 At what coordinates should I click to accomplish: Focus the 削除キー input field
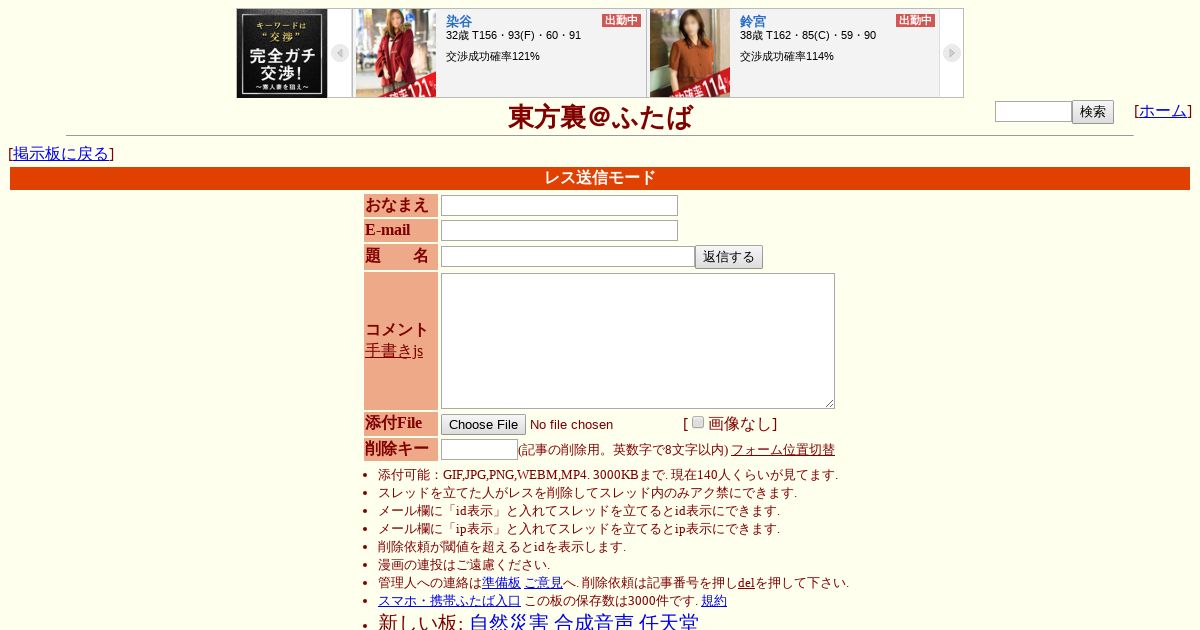pyautogui.click(x=479, y=449)
